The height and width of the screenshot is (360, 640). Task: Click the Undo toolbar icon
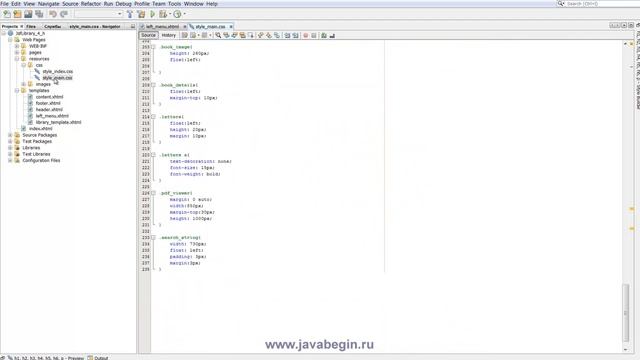coord(53,14)
